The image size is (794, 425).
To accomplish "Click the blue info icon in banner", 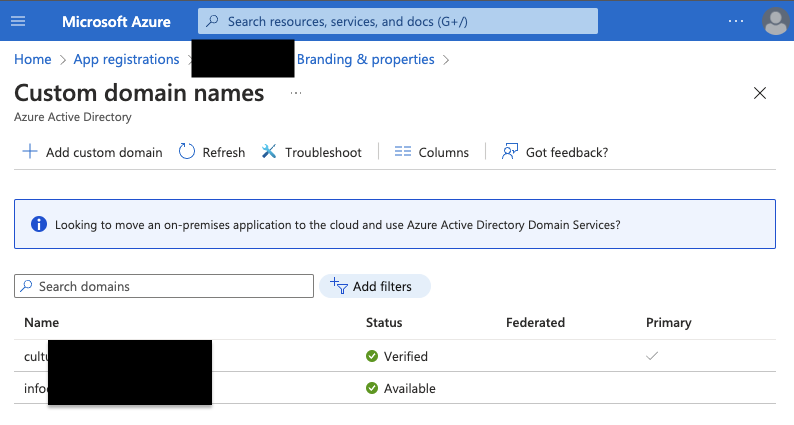I will (x=39, y=224).
